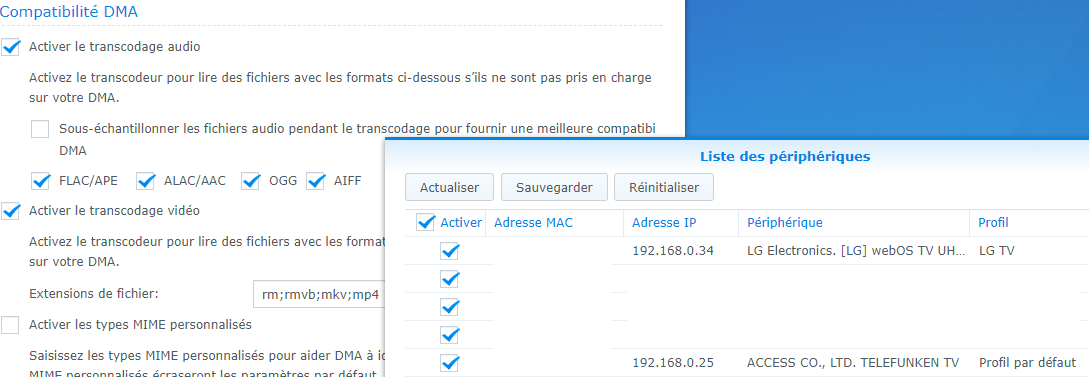
Task: Toggle the Activer header select-all checkbox
Action: tap(425, 222)
